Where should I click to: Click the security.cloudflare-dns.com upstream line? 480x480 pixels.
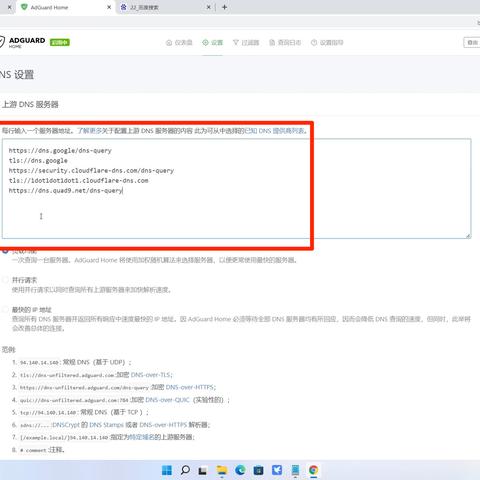[91, 171]
